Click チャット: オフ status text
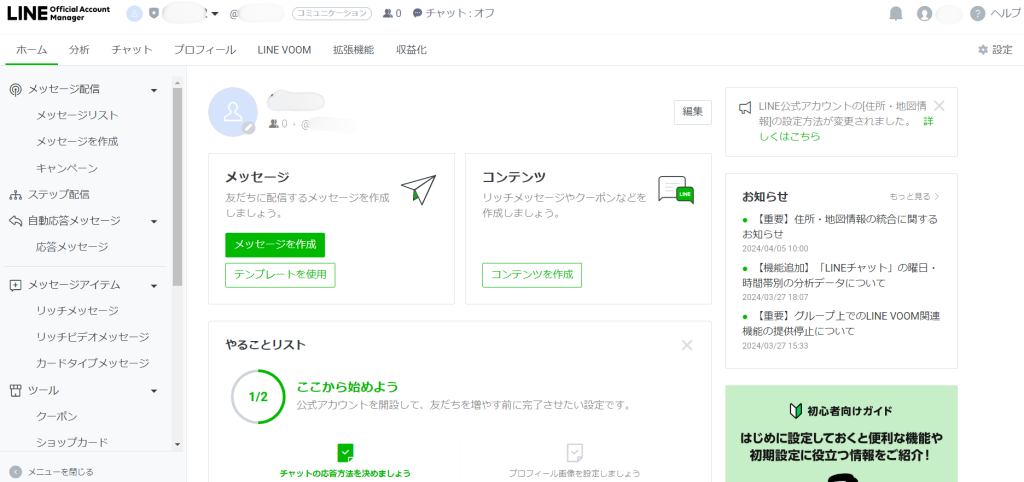1024x482 pixels. [460, 13]
